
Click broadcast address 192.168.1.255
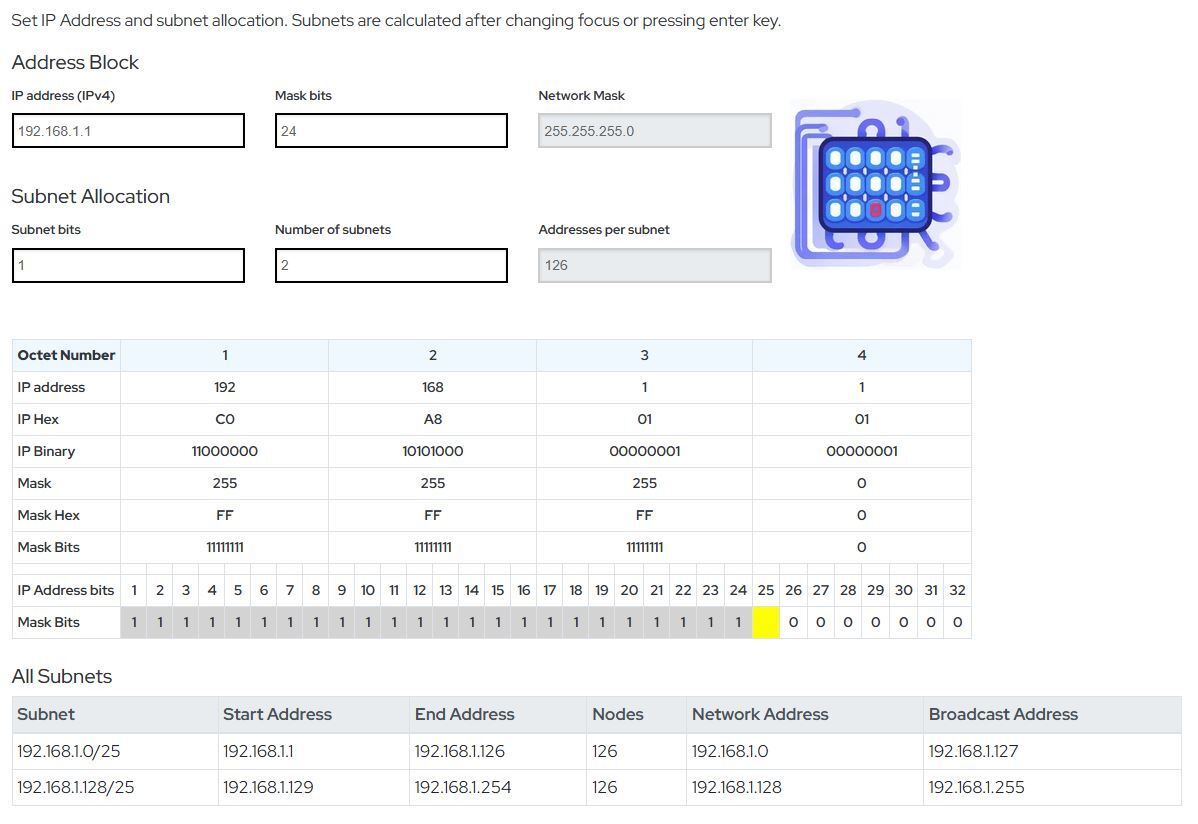click(x=976, y=787)
